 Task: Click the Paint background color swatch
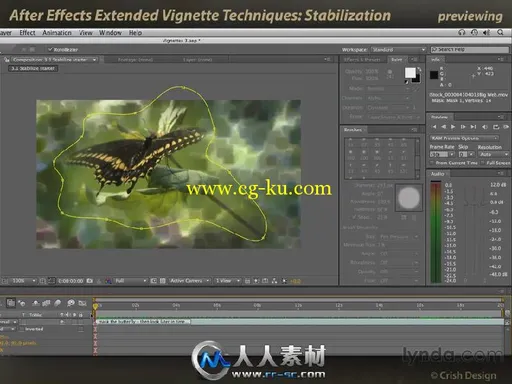pos(416,79)
